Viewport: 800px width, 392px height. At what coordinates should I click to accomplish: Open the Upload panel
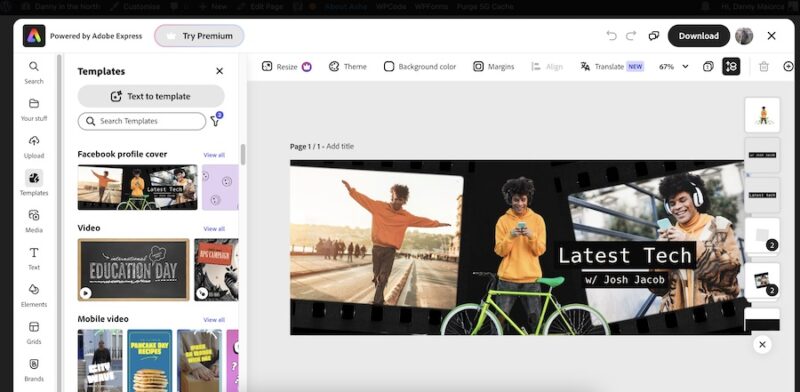pyautogui.click(x=34, y=147)
